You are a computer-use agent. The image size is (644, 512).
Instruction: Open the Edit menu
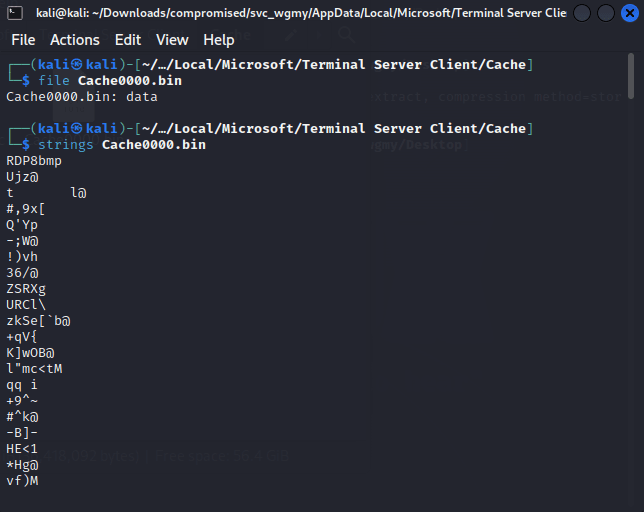[128, 40]
